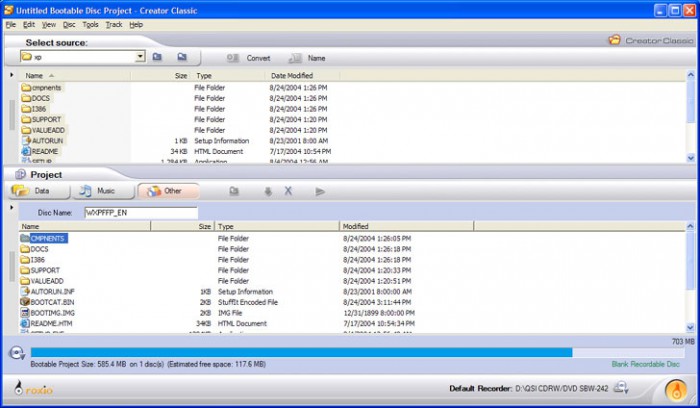Click the new folder icon in Project toolbar
Screen dimensions: 700x408
coord(234,192)
